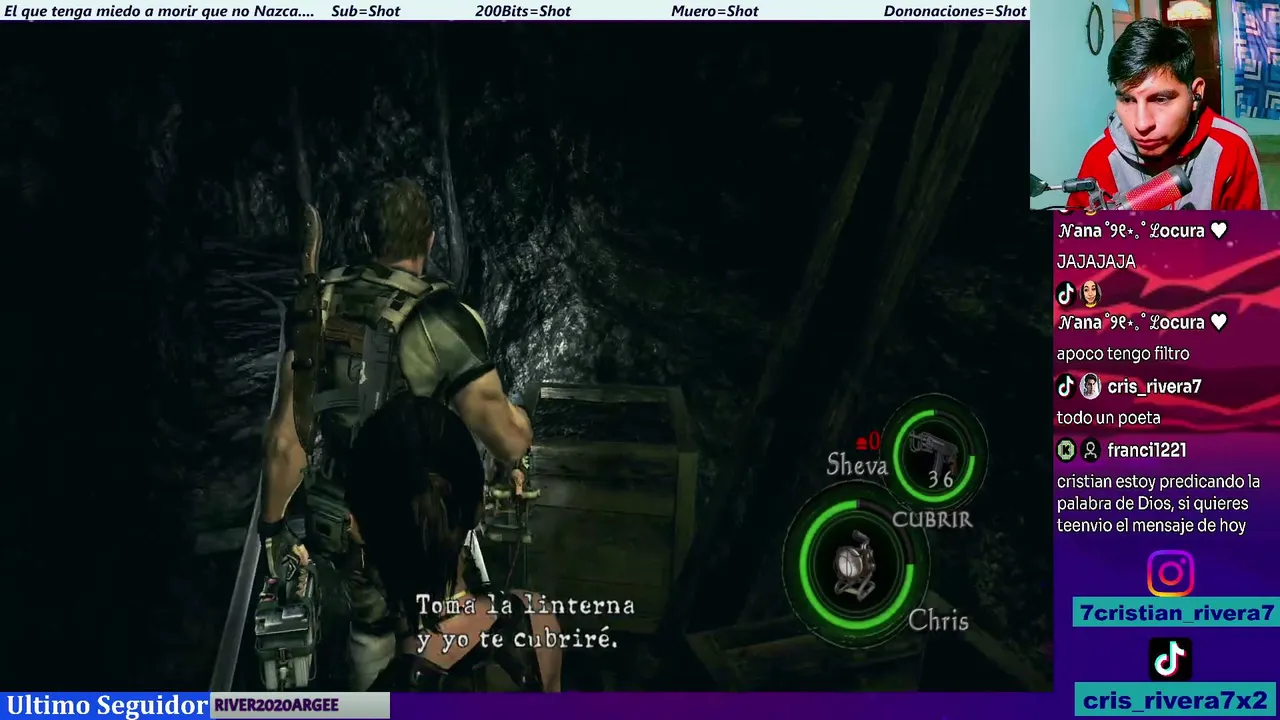Image resolution: width=1280 pixels, height=720 pixels.
Task: Click the JAJAJAJA chat message
Action: click(1096, 262)
